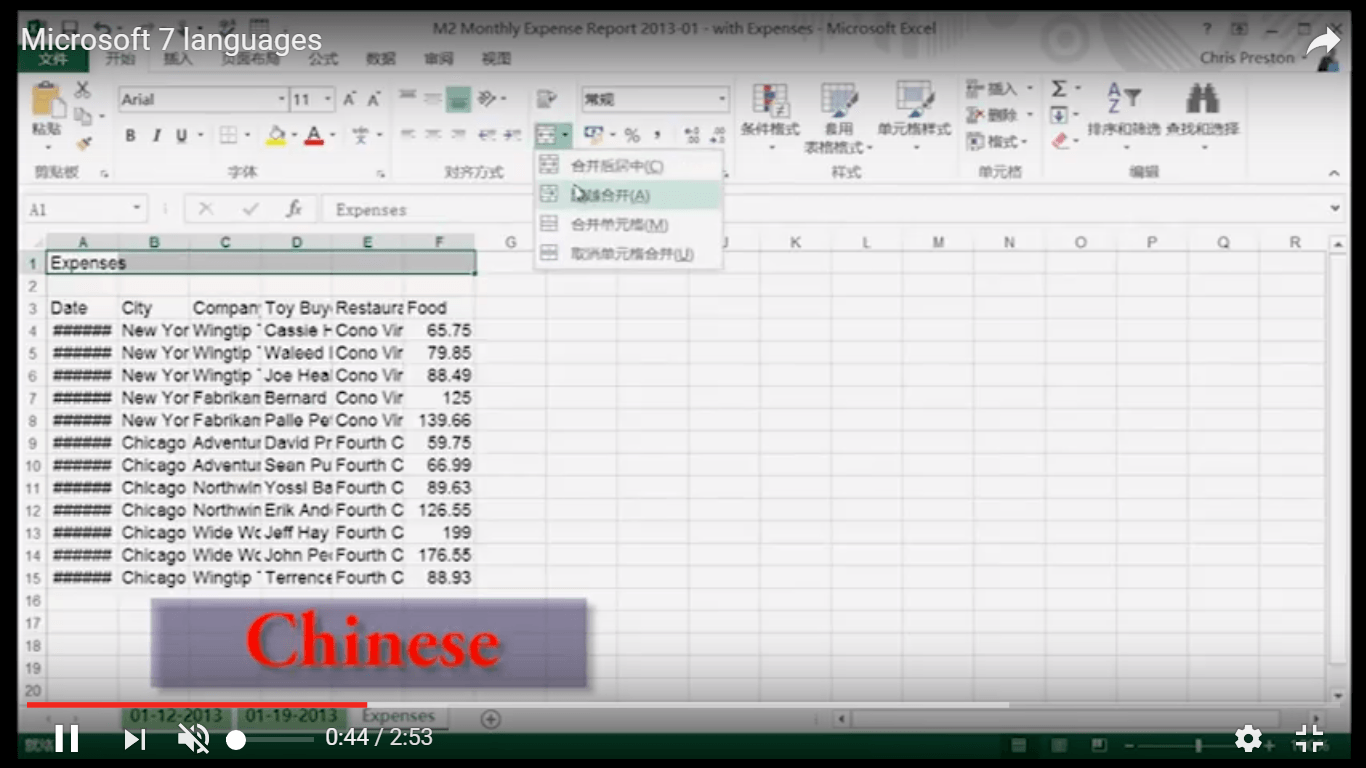Click the Fill down arrow icon
Screen dimensions: 1366x768
pos(1059,116)
